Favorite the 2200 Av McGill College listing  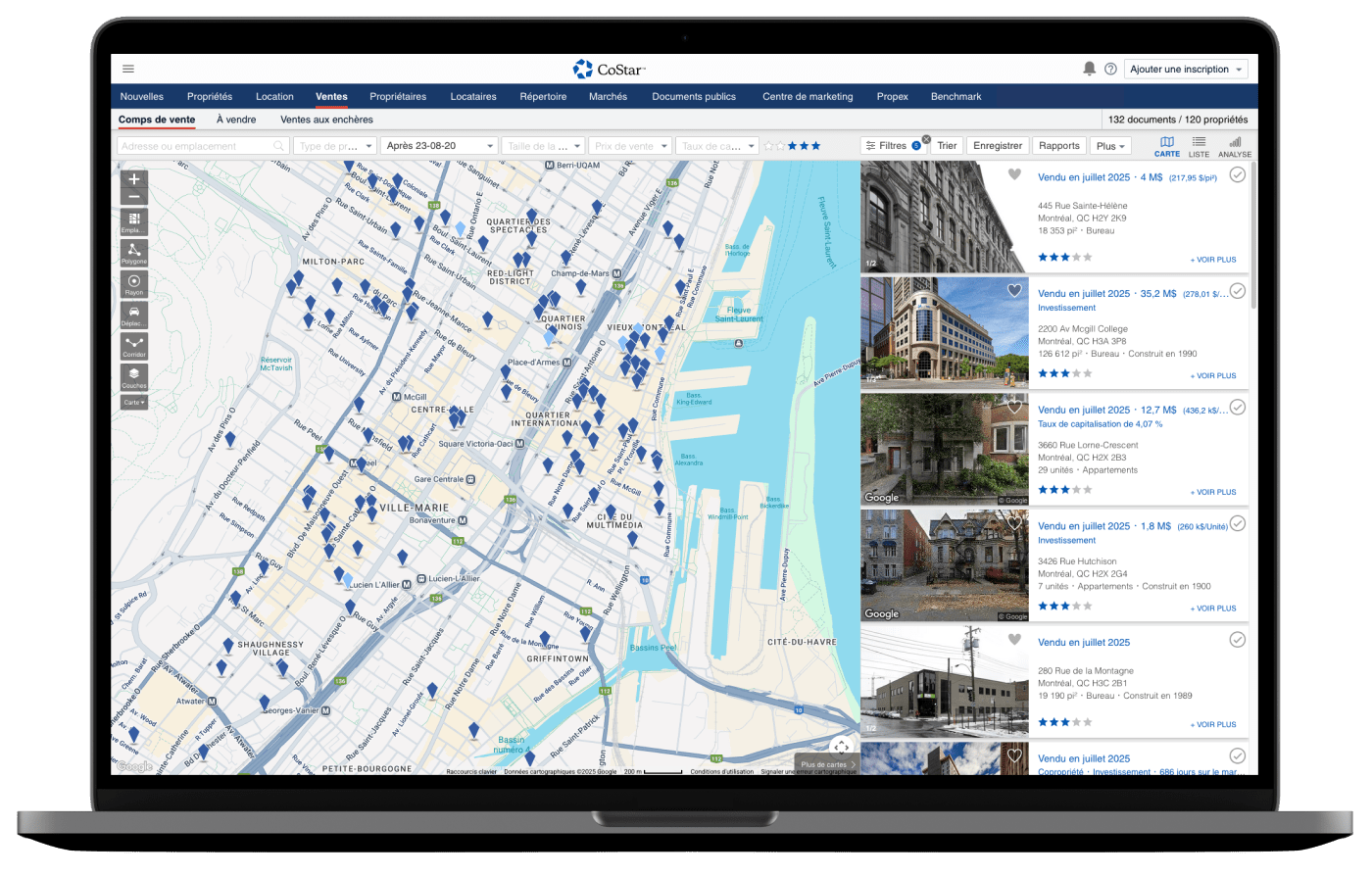(x=1014, y=291)
